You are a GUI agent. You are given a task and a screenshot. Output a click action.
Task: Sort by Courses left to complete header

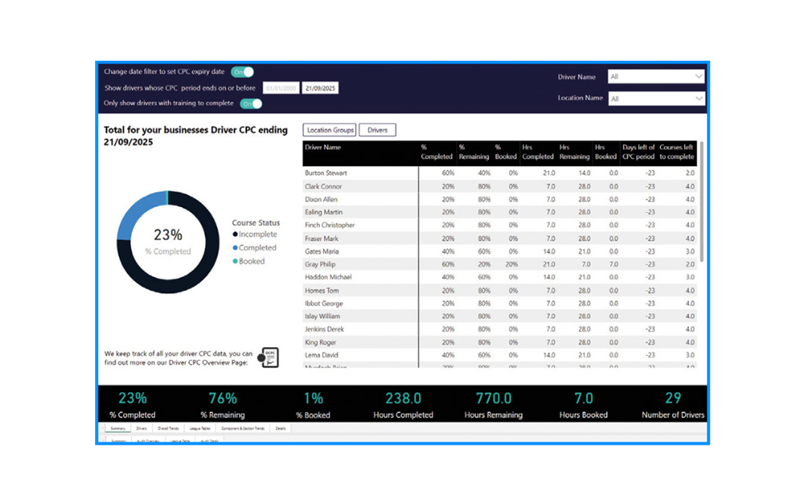point(677,152)
